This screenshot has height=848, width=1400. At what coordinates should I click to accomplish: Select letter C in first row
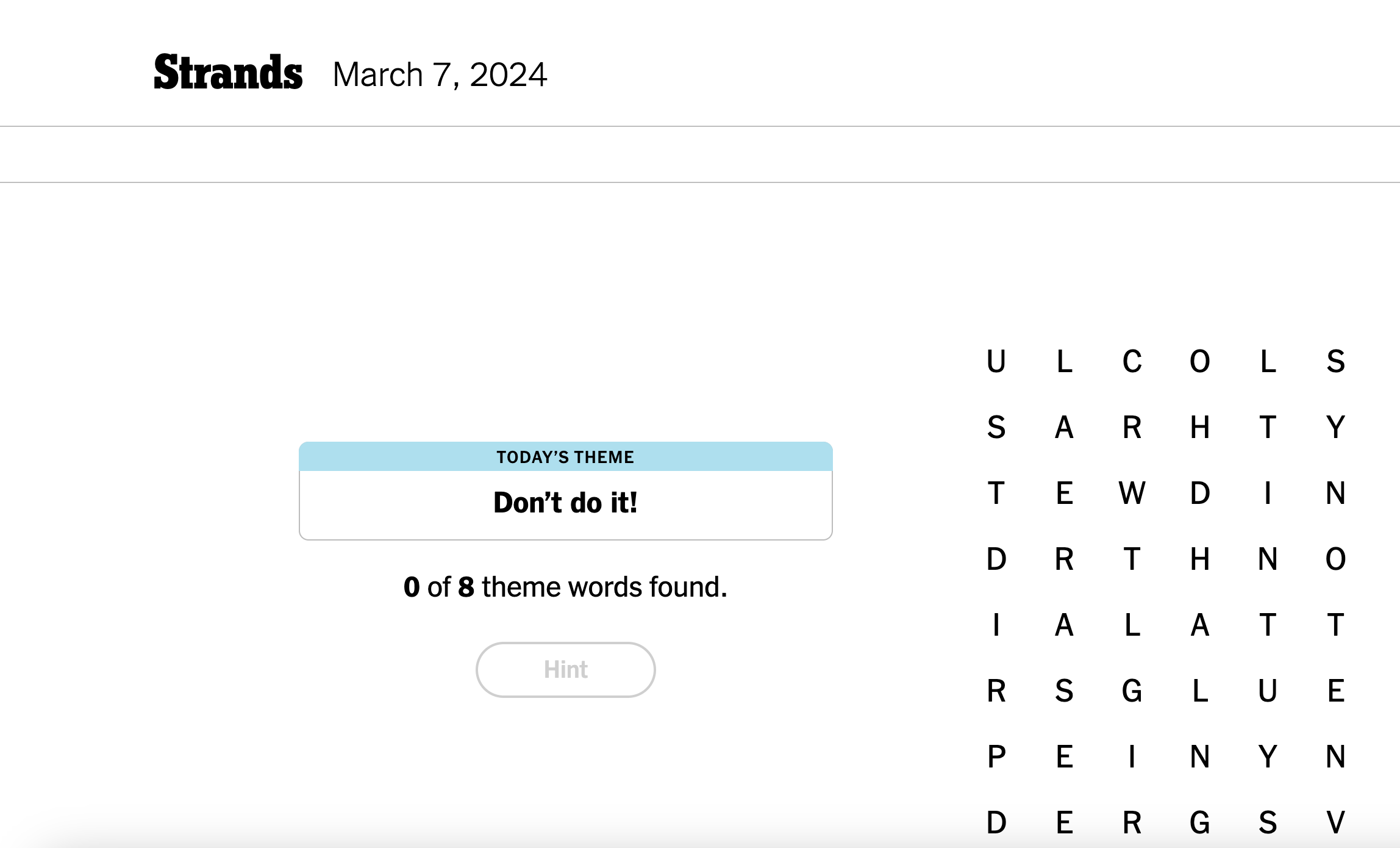pos(1132,361)
